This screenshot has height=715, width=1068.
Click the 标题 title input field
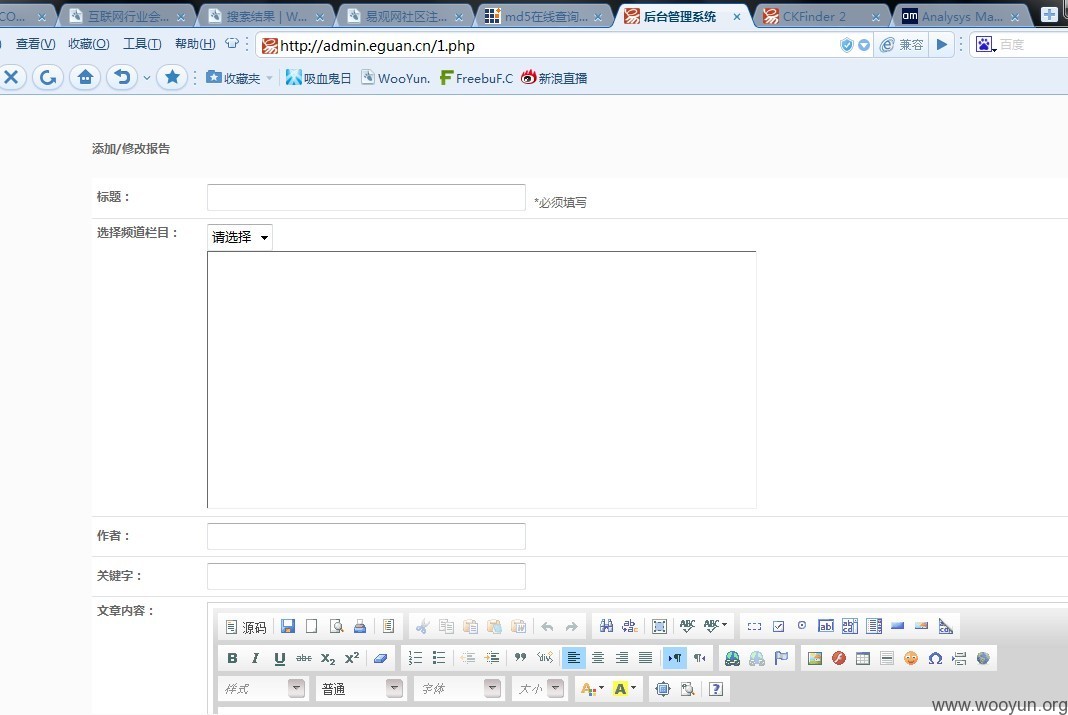click(366, 197)
